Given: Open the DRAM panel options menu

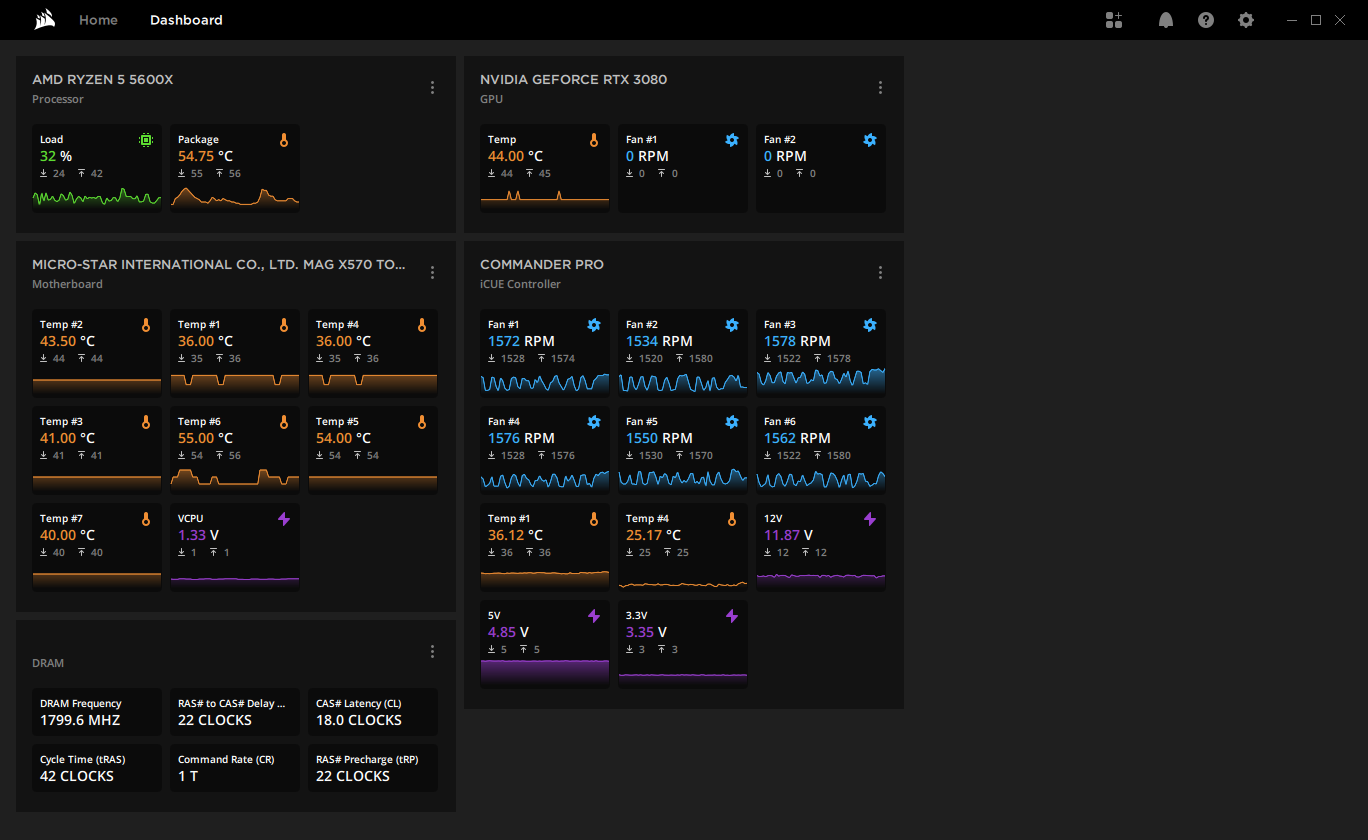Looking at the screenshot, I should [x=432, y=652].
